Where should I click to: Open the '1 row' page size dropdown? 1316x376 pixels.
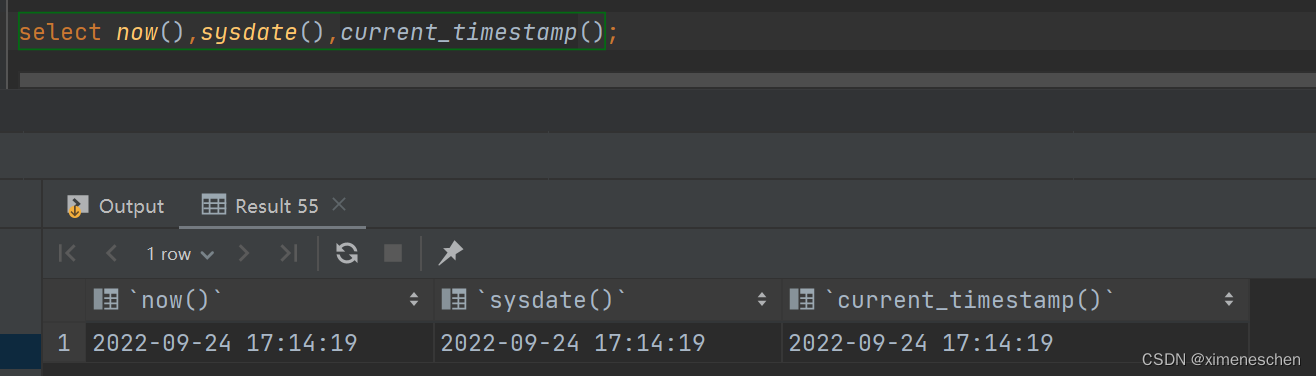click(180, 254)
